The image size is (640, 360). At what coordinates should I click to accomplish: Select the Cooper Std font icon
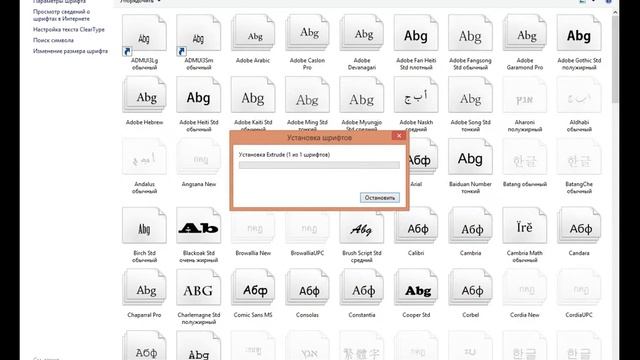point(416,288)
